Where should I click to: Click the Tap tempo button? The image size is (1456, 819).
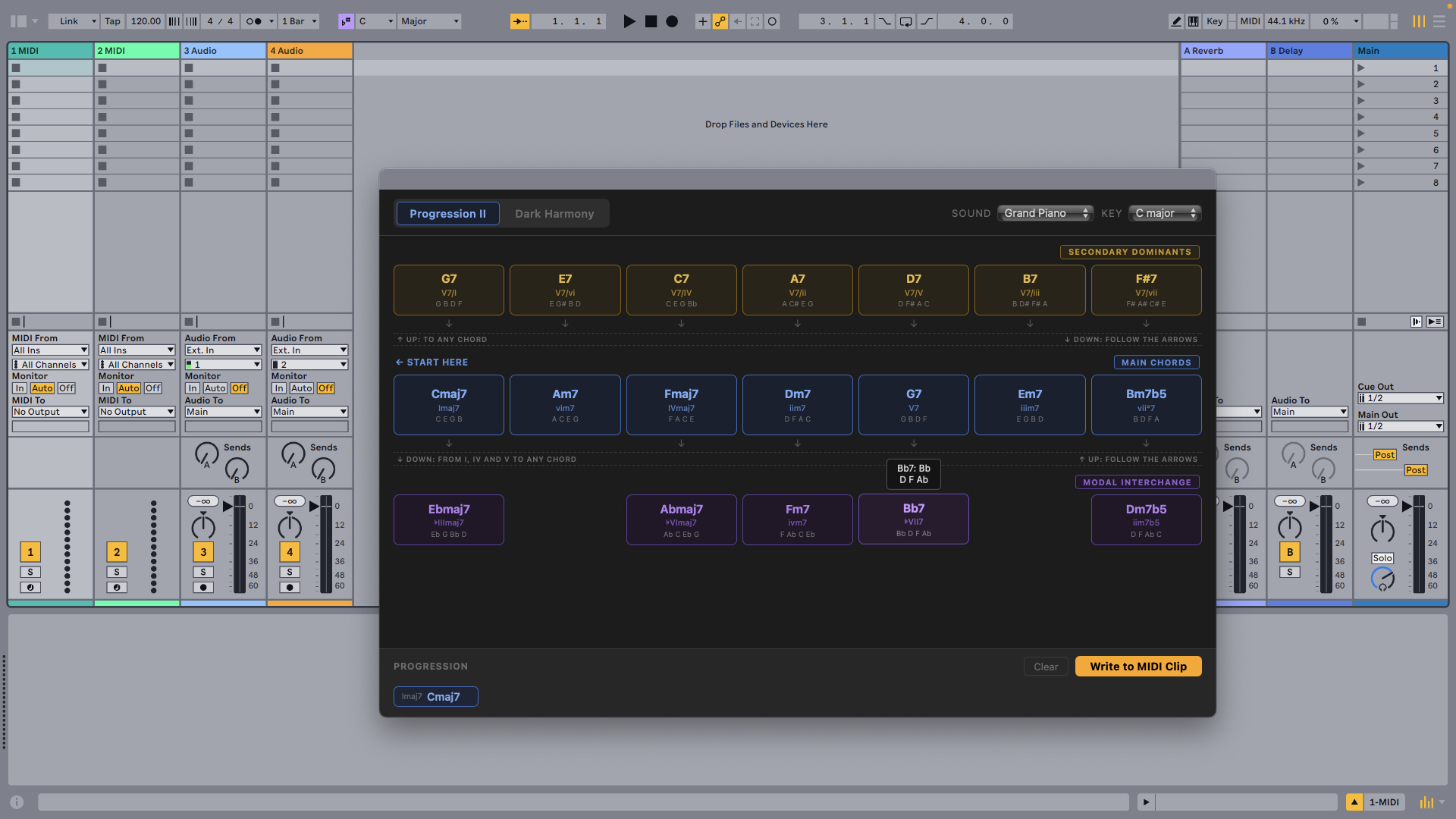click(x=112, y=21)
